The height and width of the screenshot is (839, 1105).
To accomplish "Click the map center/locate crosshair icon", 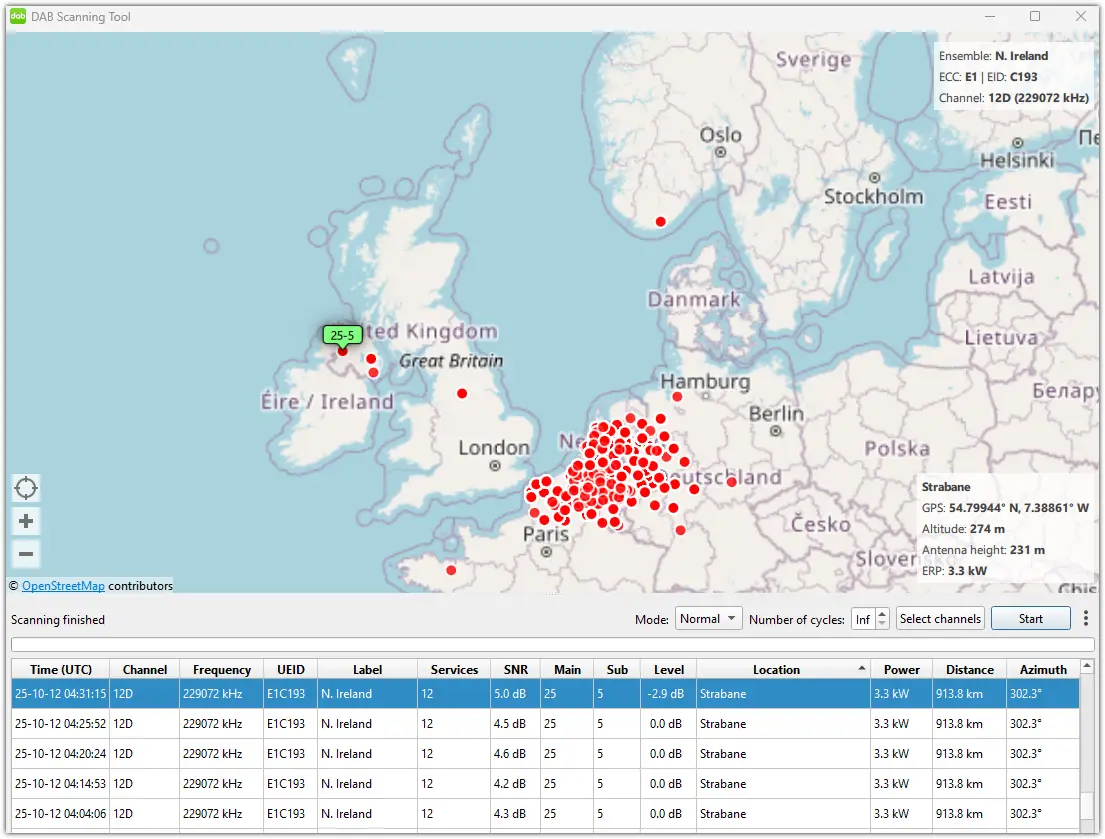I will 26,488.
